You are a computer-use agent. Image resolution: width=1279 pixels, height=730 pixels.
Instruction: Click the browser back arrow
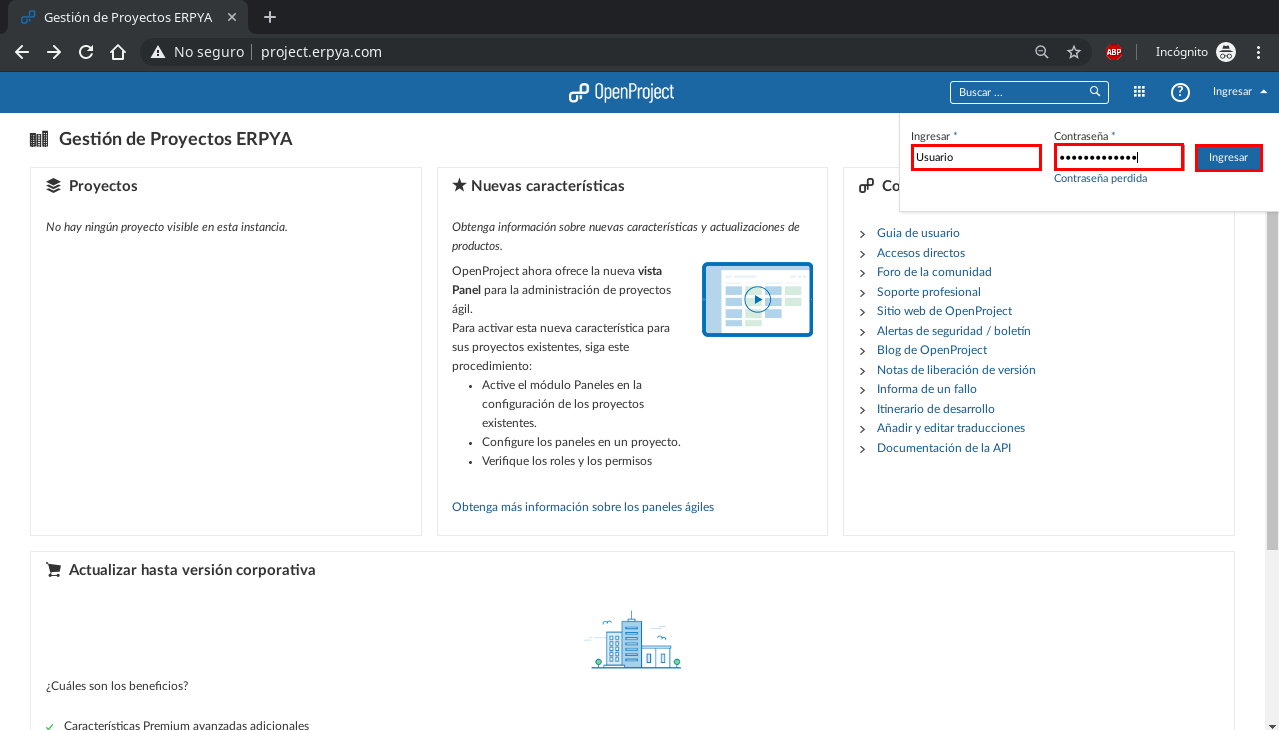coord(21,51)
